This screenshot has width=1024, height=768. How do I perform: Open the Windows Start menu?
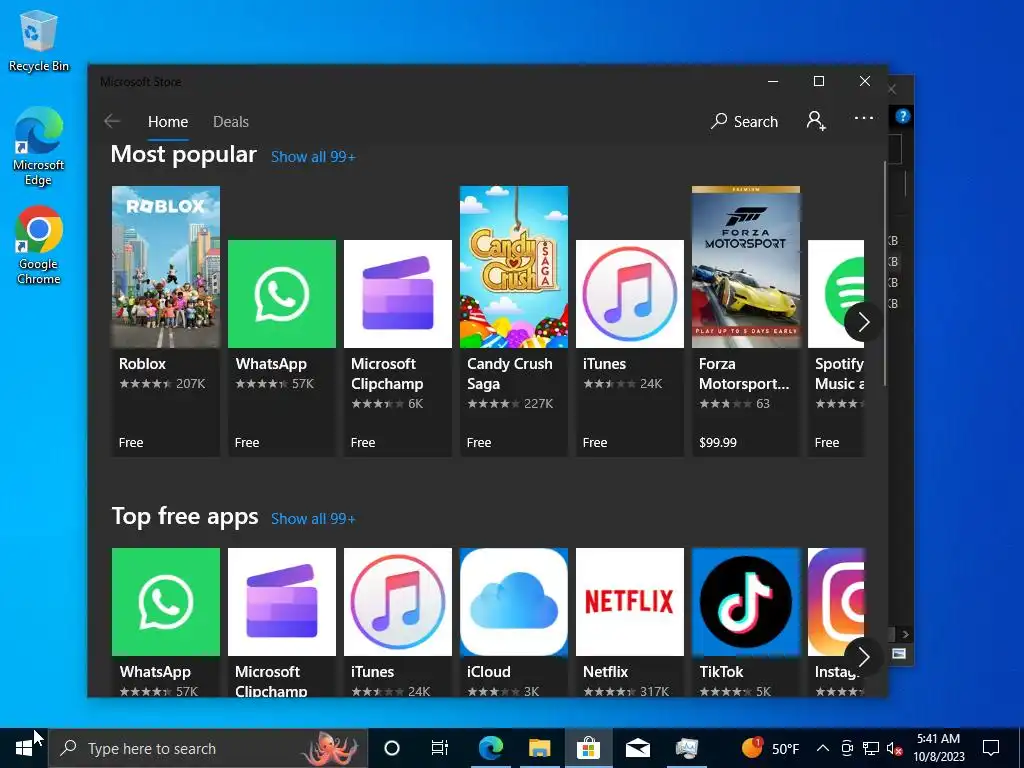click(24, 748)
